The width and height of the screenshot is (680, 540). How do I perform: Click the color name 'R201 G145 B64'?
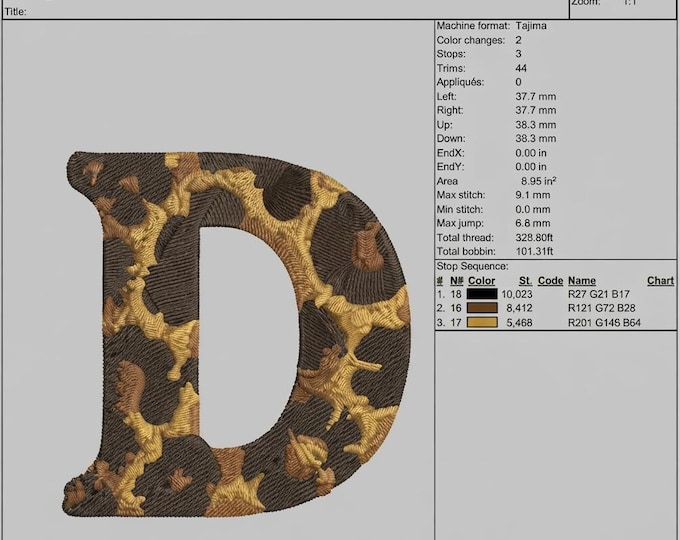[604, 323]
